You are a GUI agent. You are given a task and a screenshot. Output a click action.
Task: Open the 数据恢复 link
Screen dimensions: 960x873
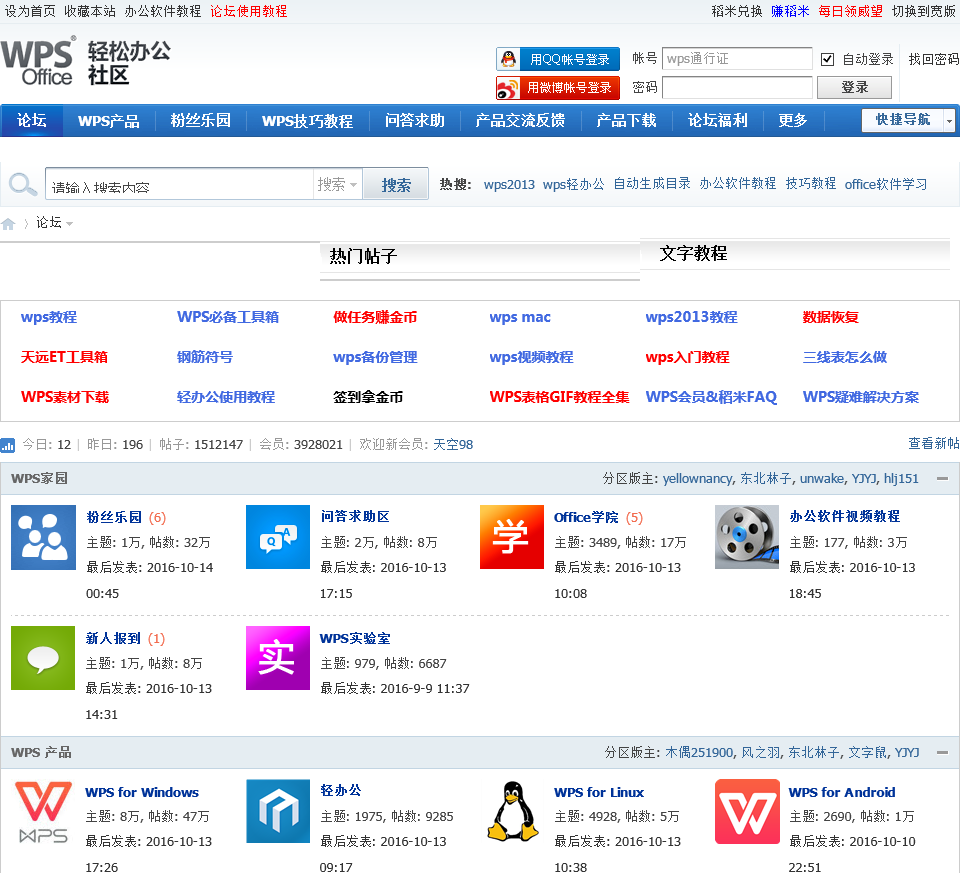click(830, 317)
